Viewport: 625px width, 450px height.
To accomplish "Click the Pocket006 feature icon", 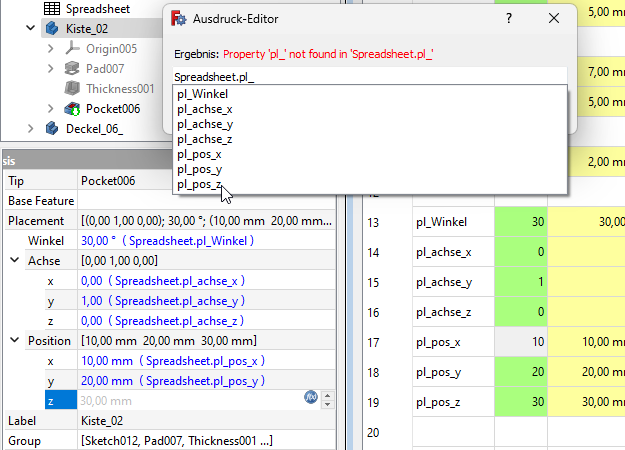I will click(72, 108).
